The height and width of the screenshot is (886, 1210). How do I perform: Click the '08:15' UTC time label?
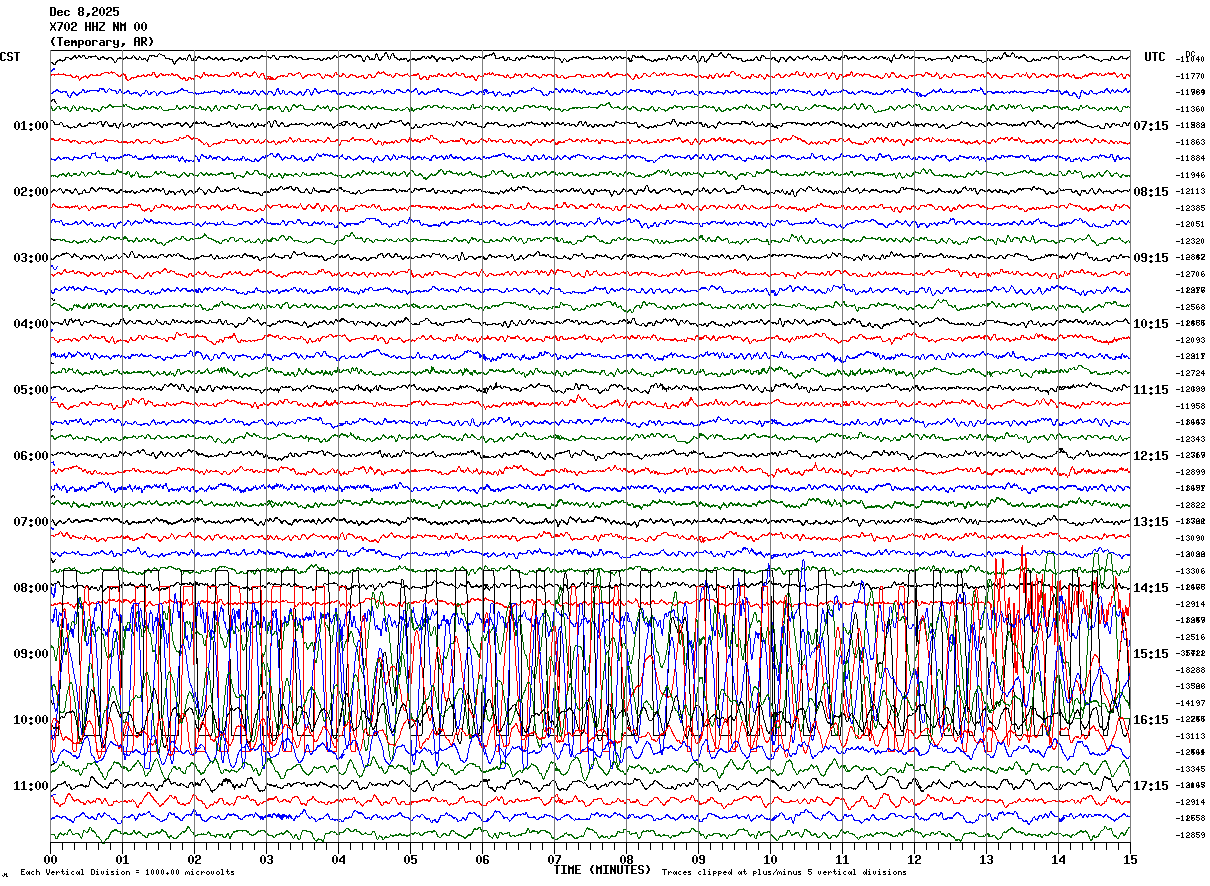1151,192
